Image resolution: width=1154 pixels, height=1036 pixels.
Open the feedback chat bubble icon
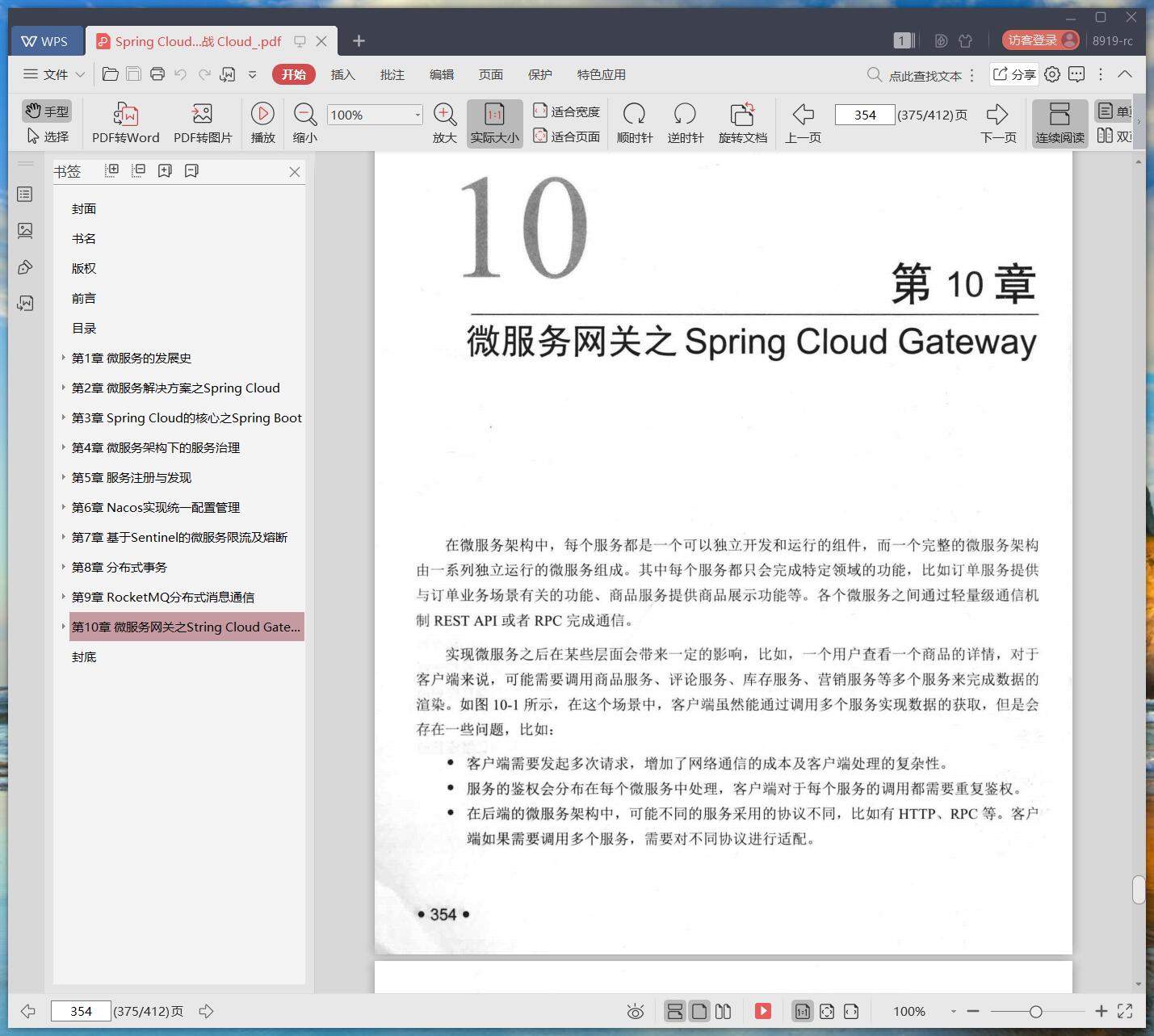point(1076,74)
